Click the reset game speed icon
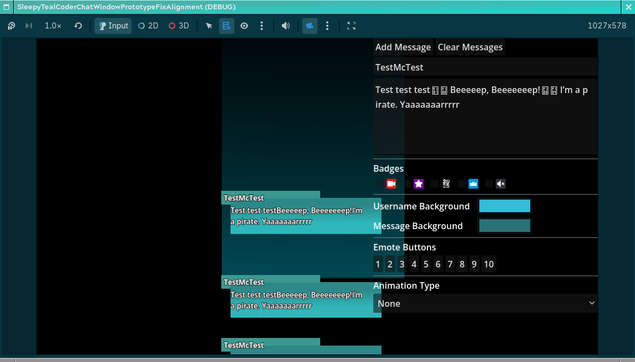Image resolution: width=635 pixels, height=362 pixels. click(78, 26)
